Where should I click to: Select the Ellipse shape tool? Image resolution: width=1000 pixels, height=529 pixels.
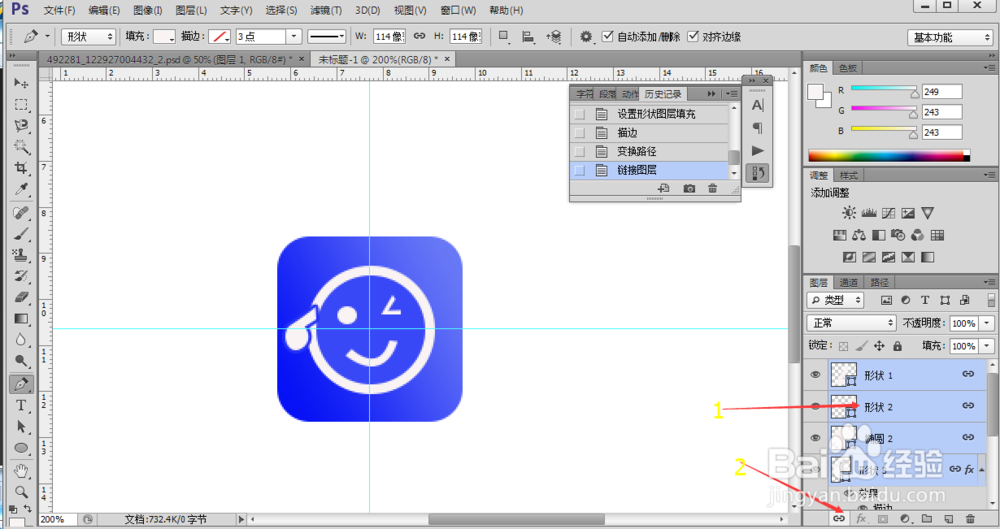[21, 447]
